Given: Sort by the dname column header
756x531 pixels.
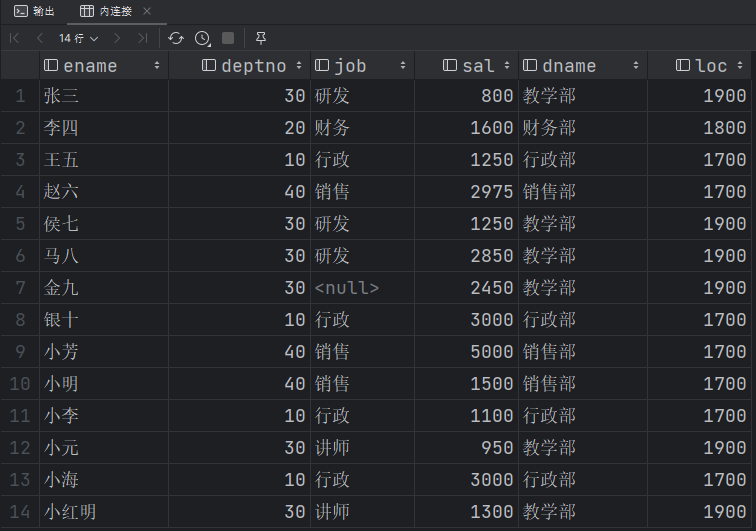Looking at the screenshot, I should coord(583,66).
